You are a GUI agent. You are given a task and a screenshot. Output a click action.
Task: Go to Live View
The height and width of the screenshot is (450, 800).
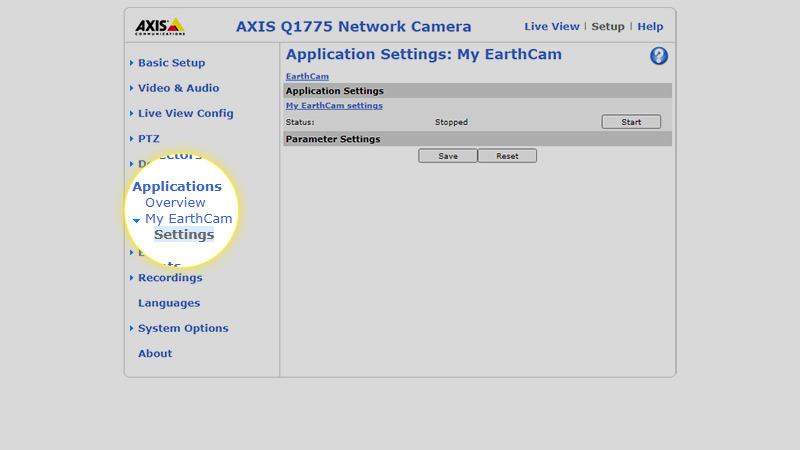click(x=552, y=27)
